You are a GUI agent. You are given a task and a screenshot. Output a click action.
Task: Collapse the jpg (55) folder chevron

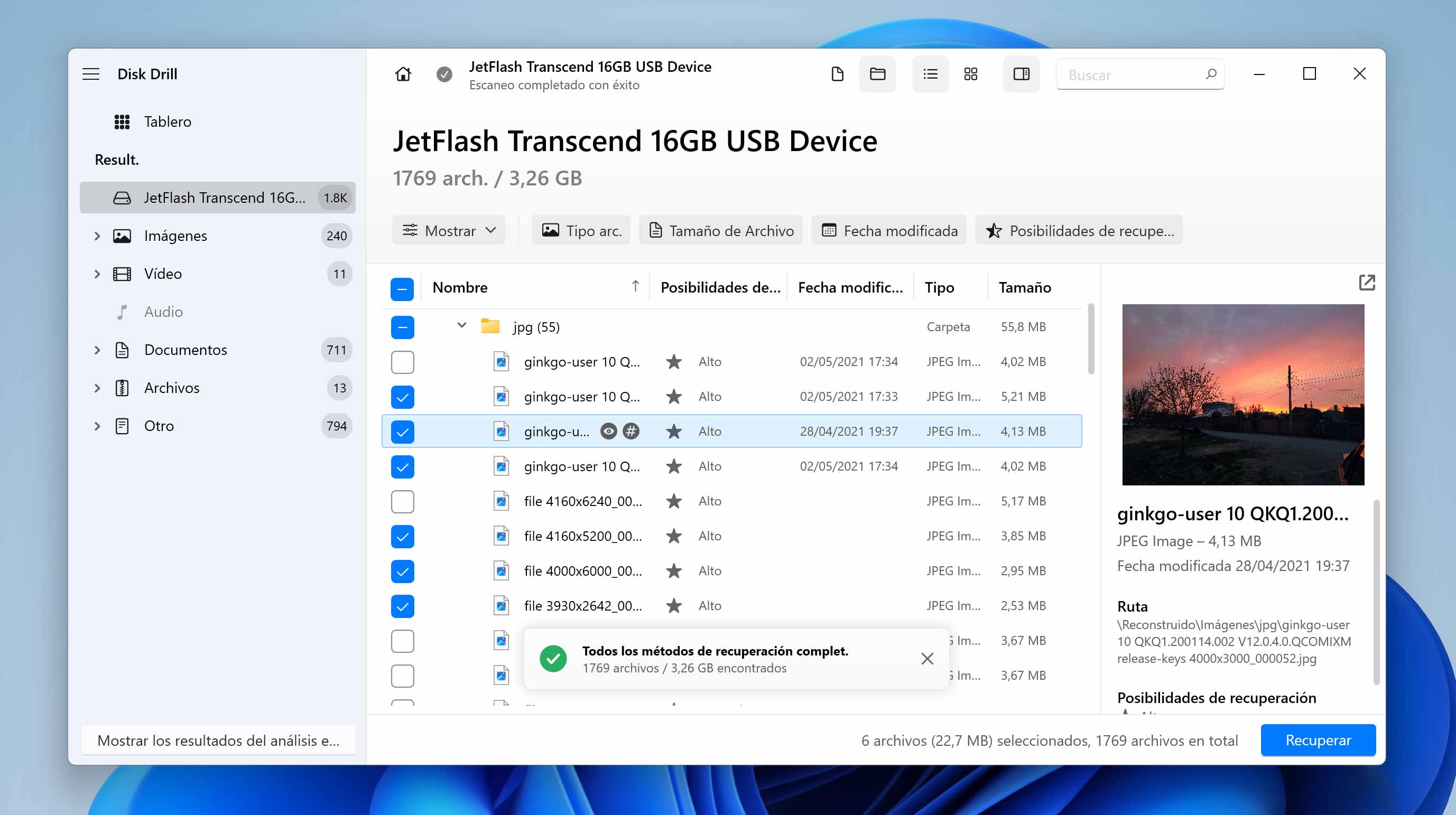pyautogui.click(x=462, y=325)
